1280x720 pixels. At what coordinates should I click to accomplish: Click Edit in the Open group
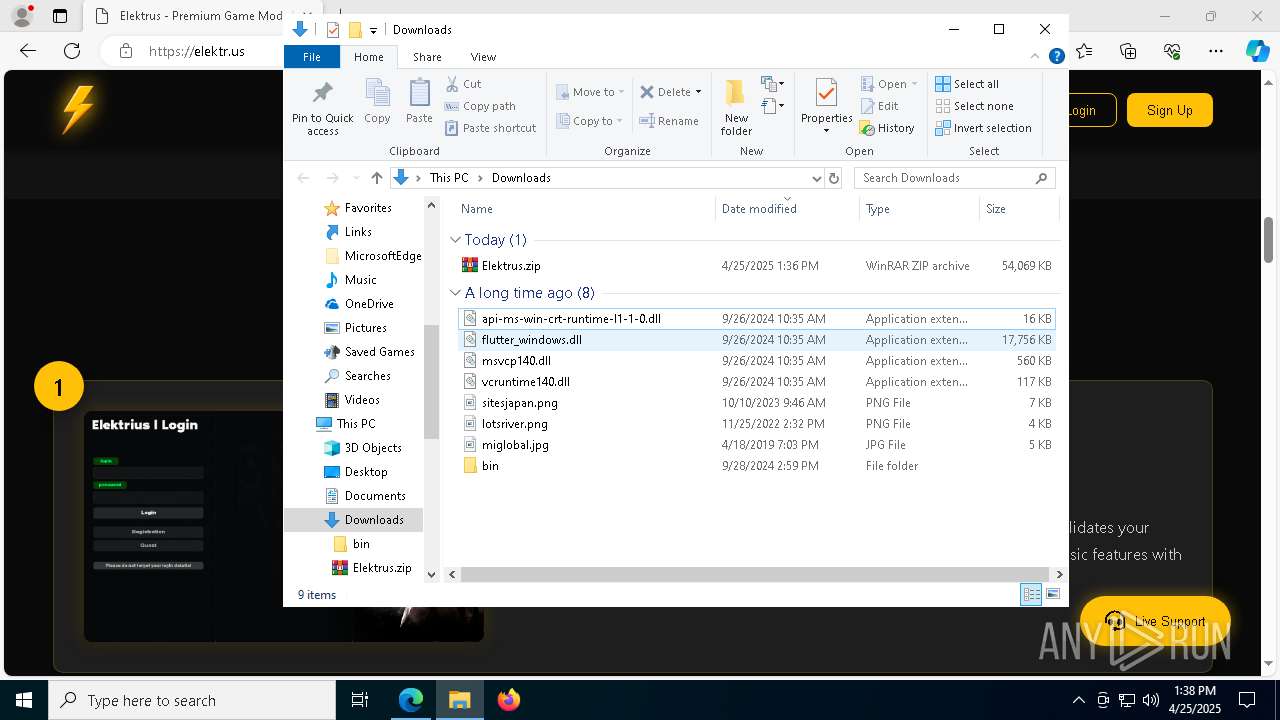point(879,106)
